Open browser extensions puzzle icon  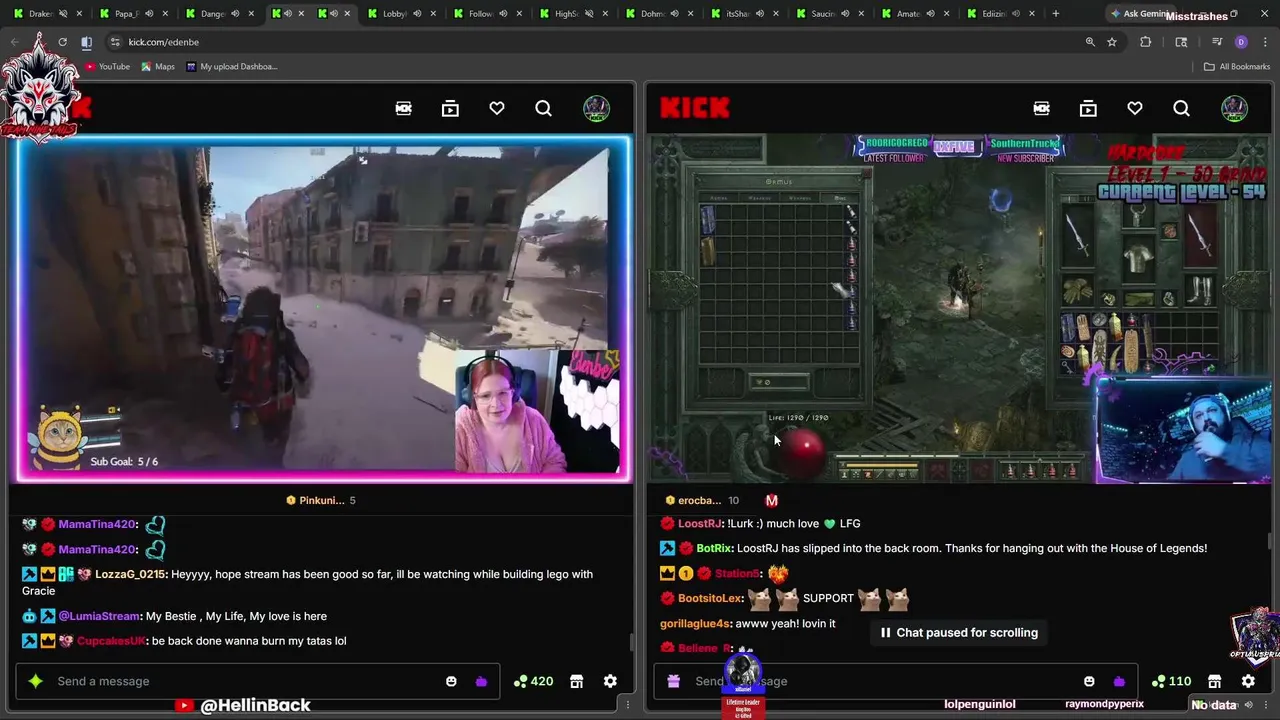point(1145,42)
